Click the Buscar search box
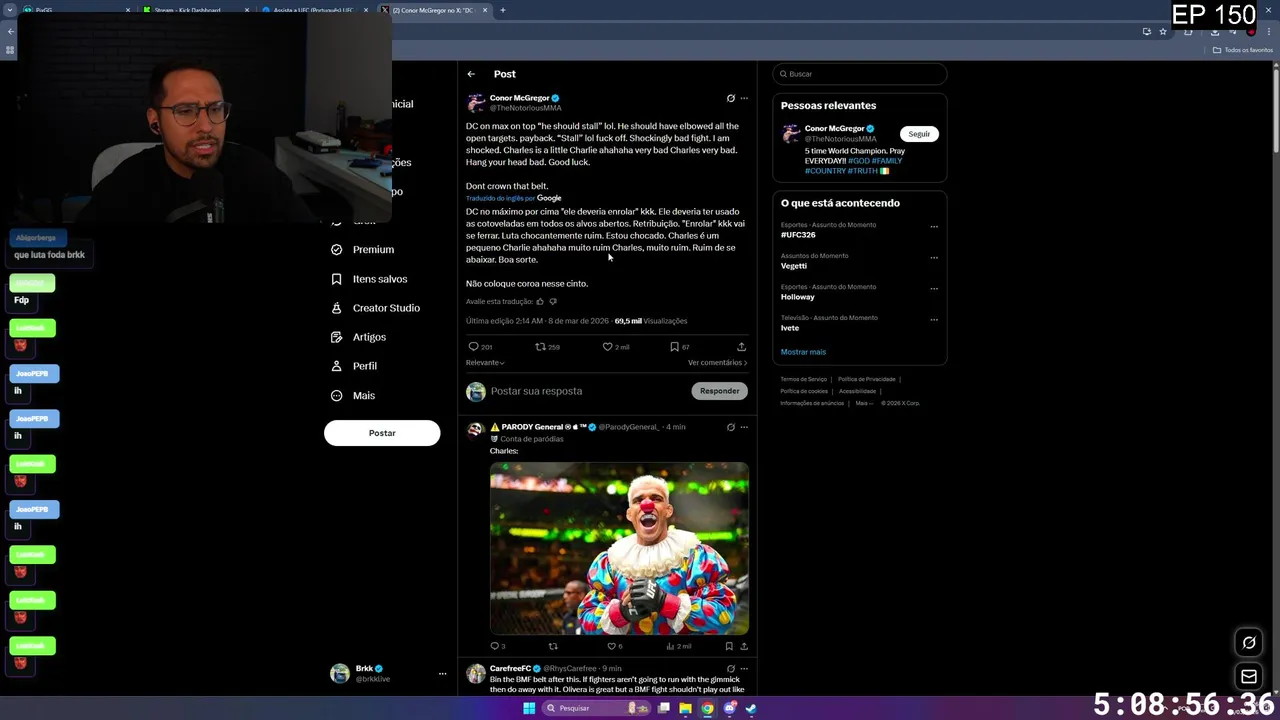The width and height of the screenshot is (1280, 720). [x=859, y=74]
